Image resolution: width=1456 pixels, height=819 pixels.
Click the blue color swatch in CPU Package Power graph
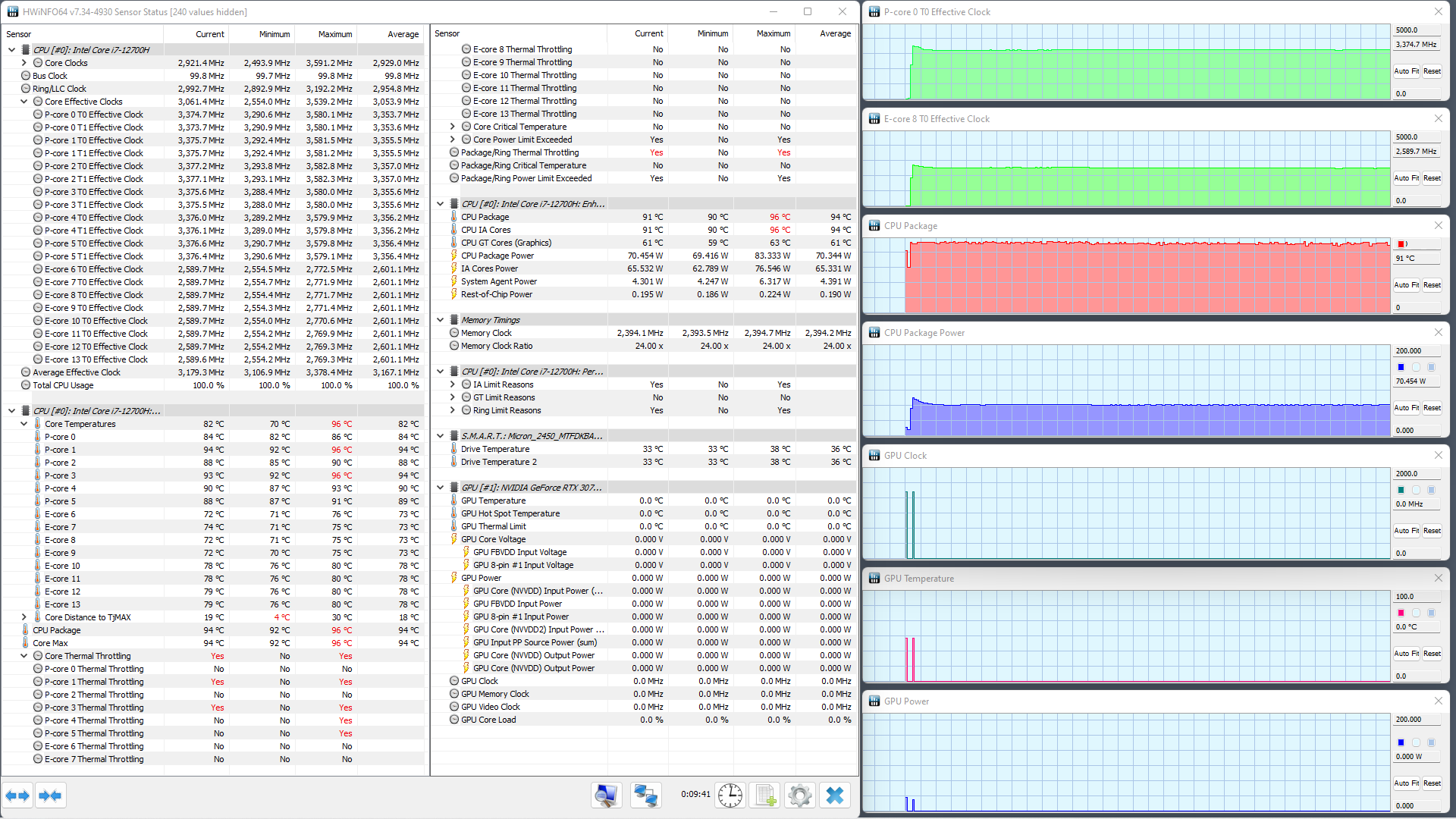tap(1401, 367)
